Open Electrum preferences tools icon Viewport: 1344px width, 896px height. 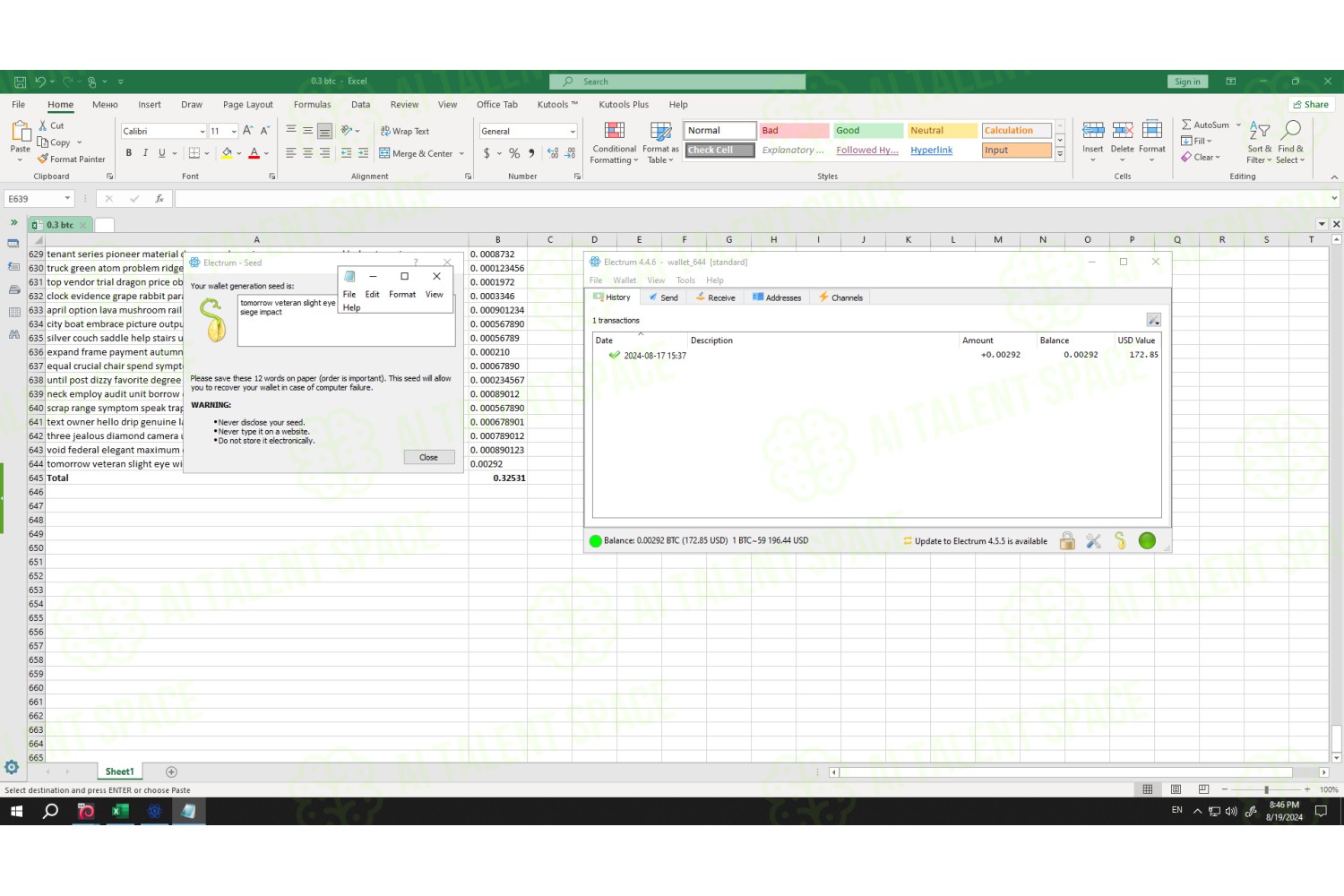(x=1093, y=540)
